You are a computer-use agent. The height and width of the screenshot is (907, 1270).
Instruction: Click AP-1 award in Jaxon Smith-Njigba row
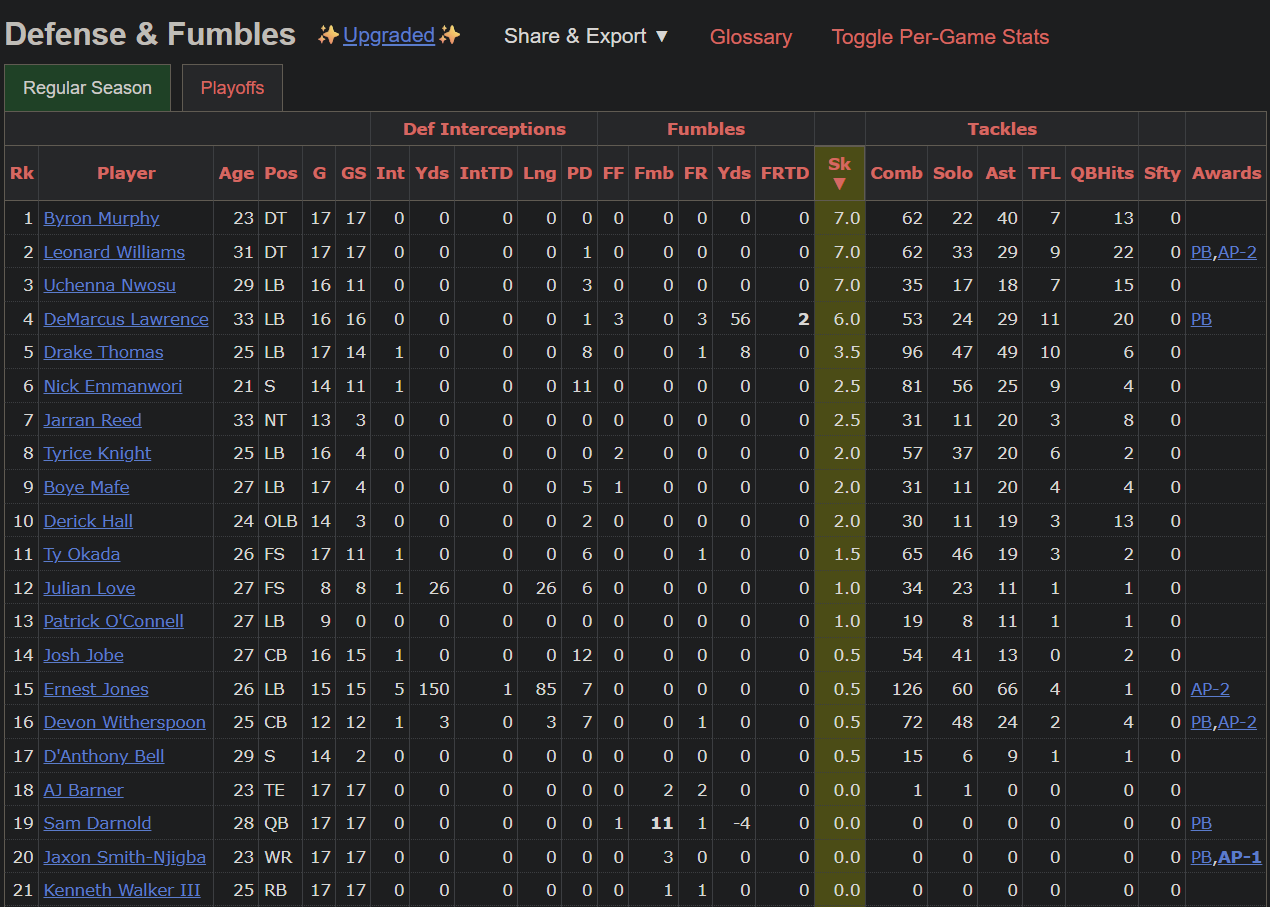click(x=1240, y=857)
